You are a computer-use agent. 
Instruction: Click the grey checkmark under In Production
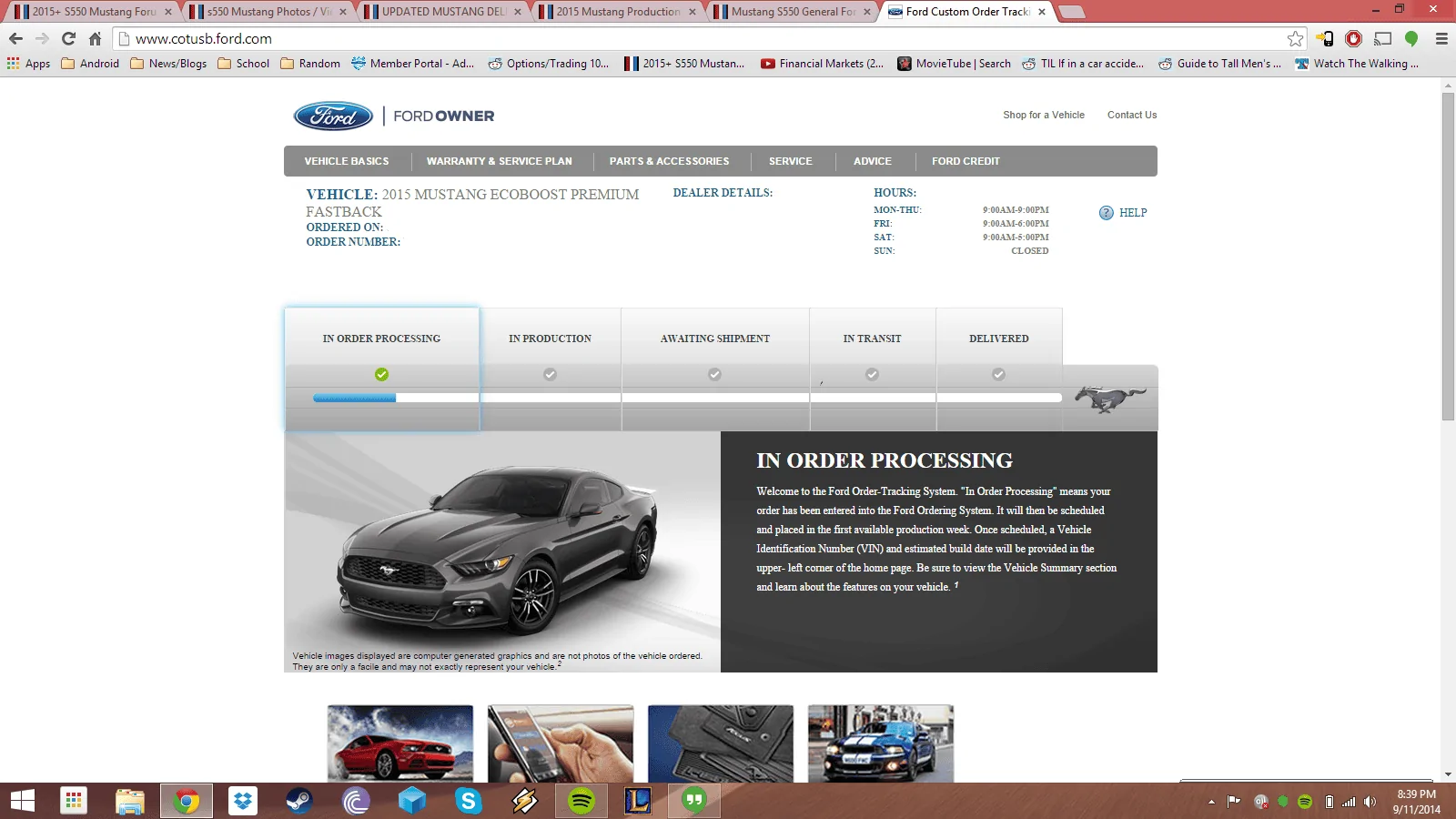pyautogui.click(x=550, y=374)
